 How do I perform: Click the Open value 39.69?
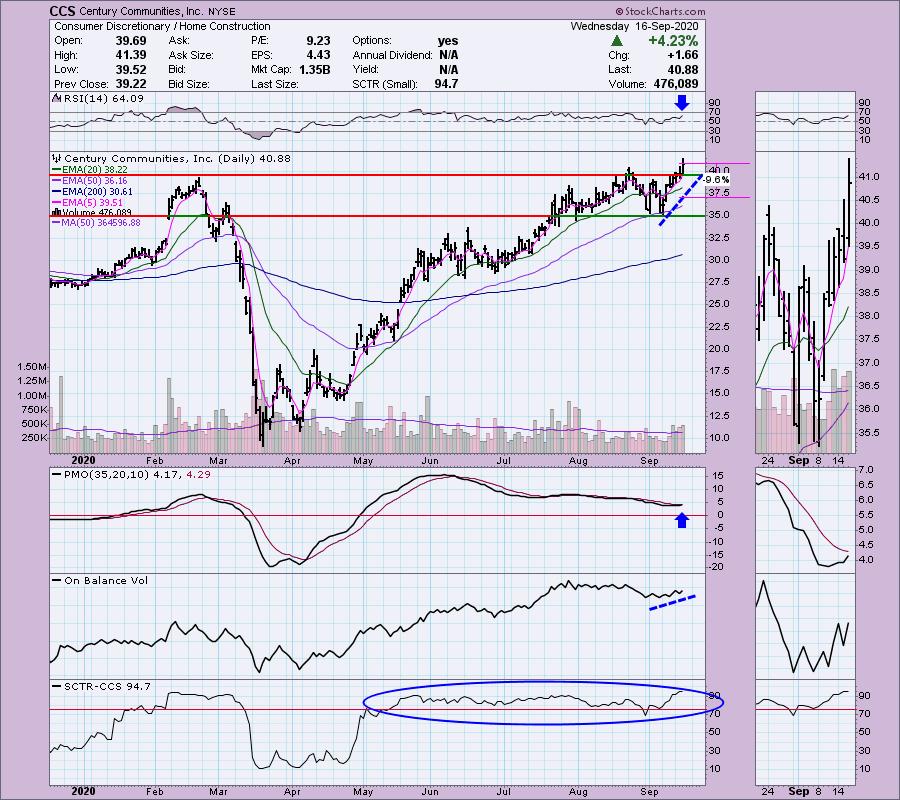tap(130, 41)
